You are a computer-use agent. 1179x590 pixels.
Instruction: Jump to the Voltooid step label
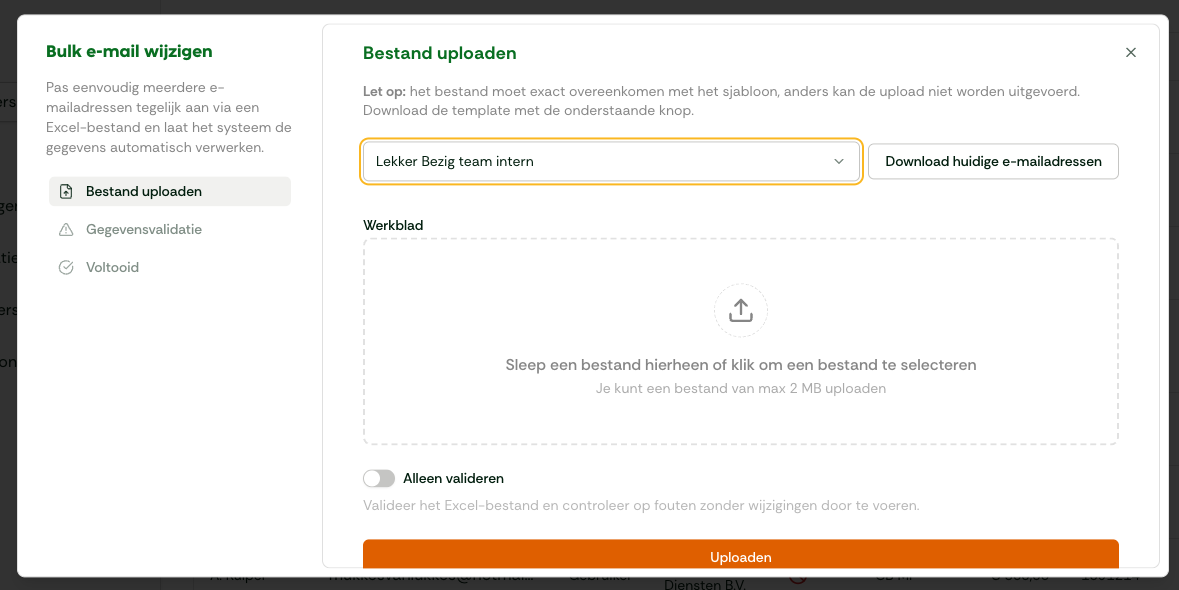[112, 268]
